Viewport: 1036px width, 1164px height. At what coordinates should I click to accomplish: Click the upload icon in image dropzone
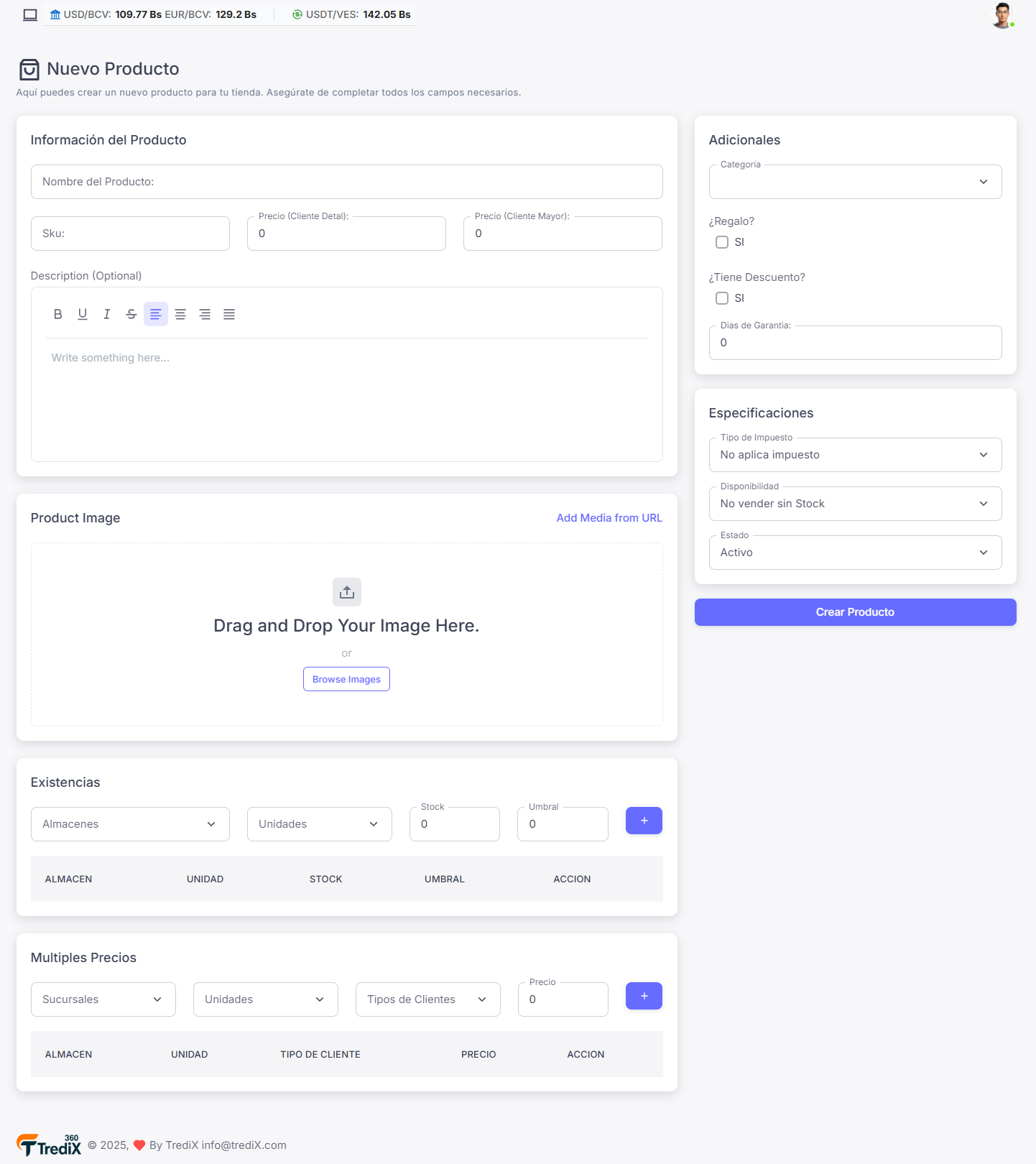pyautogui.click(x=347, y=592)
